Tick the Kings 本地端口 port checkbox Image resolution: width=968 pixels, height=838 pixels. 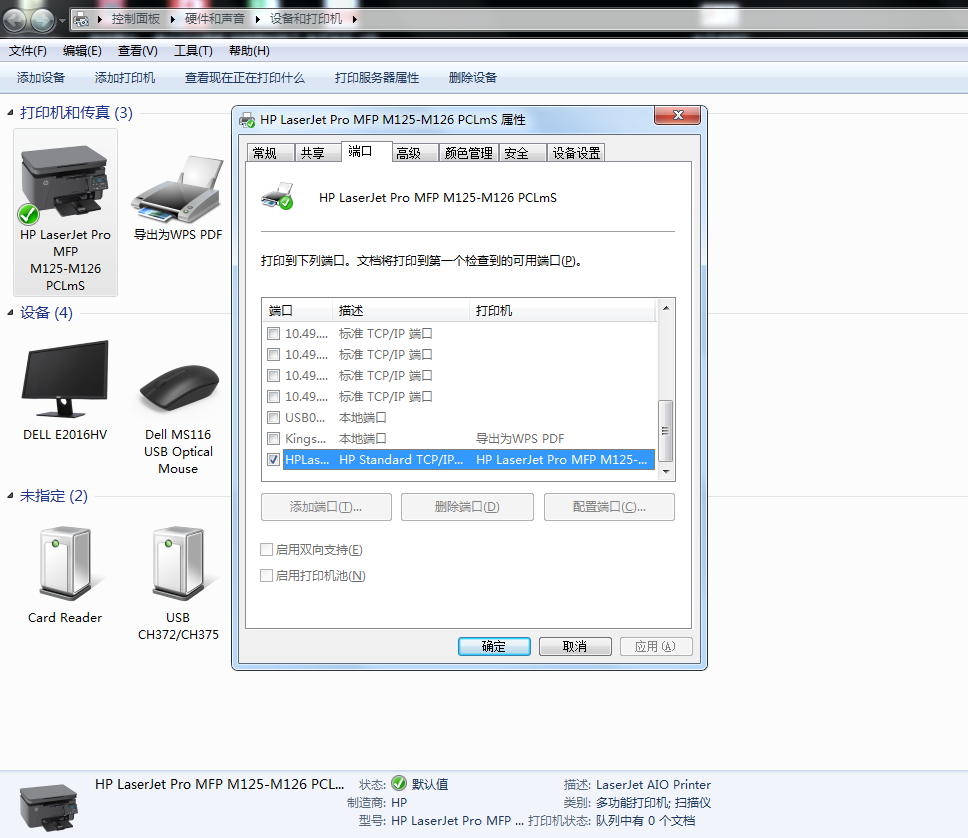[274, 439]
